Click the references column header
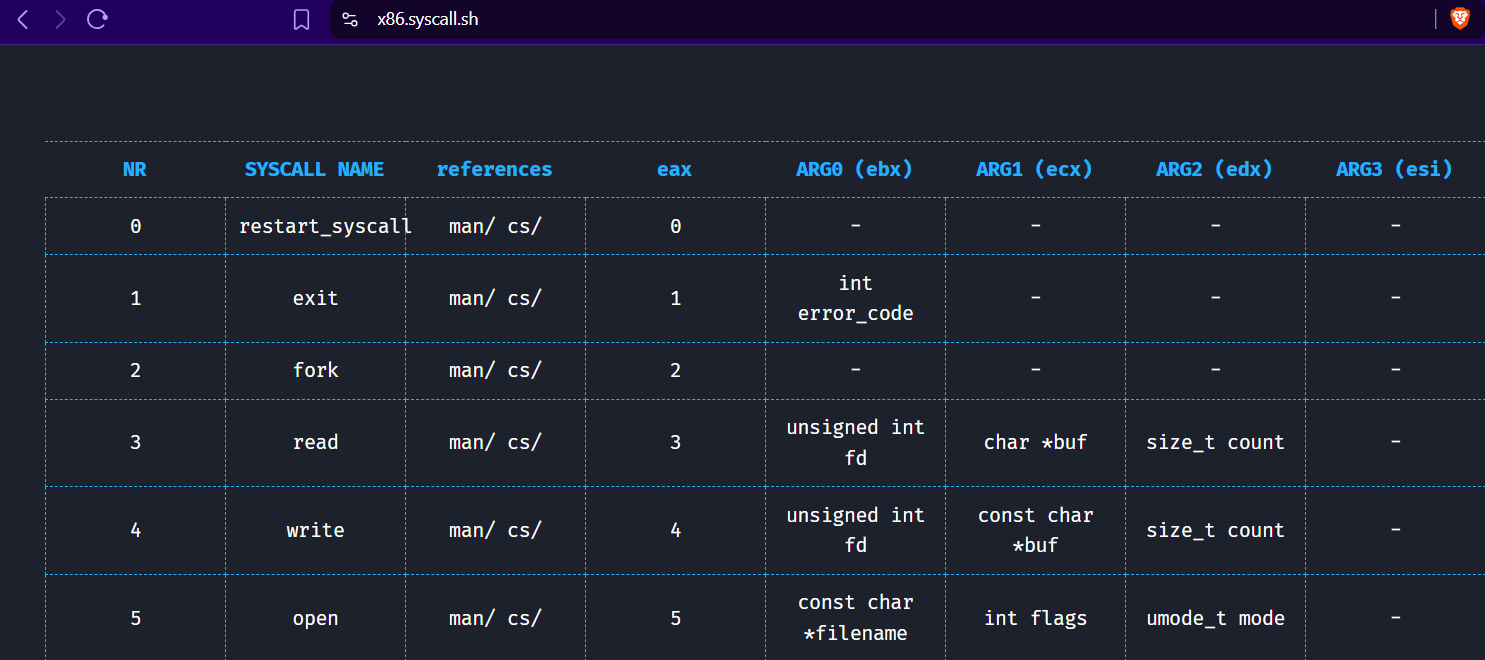This screenshot has width=1485, height=660. coord(494,169)
